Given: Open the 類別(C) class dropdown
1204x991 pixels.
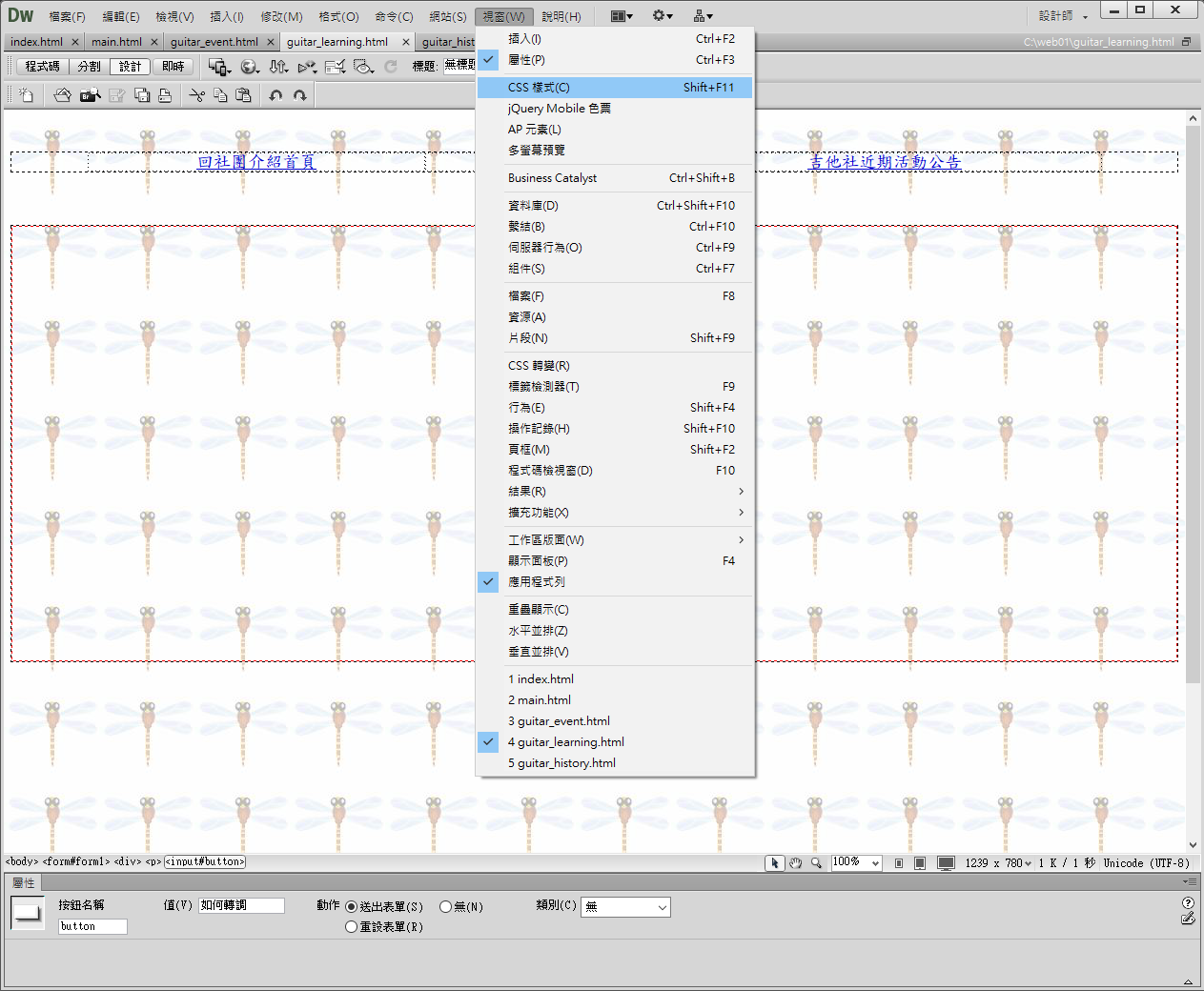Looking at the screenshot, I should 626,907.
